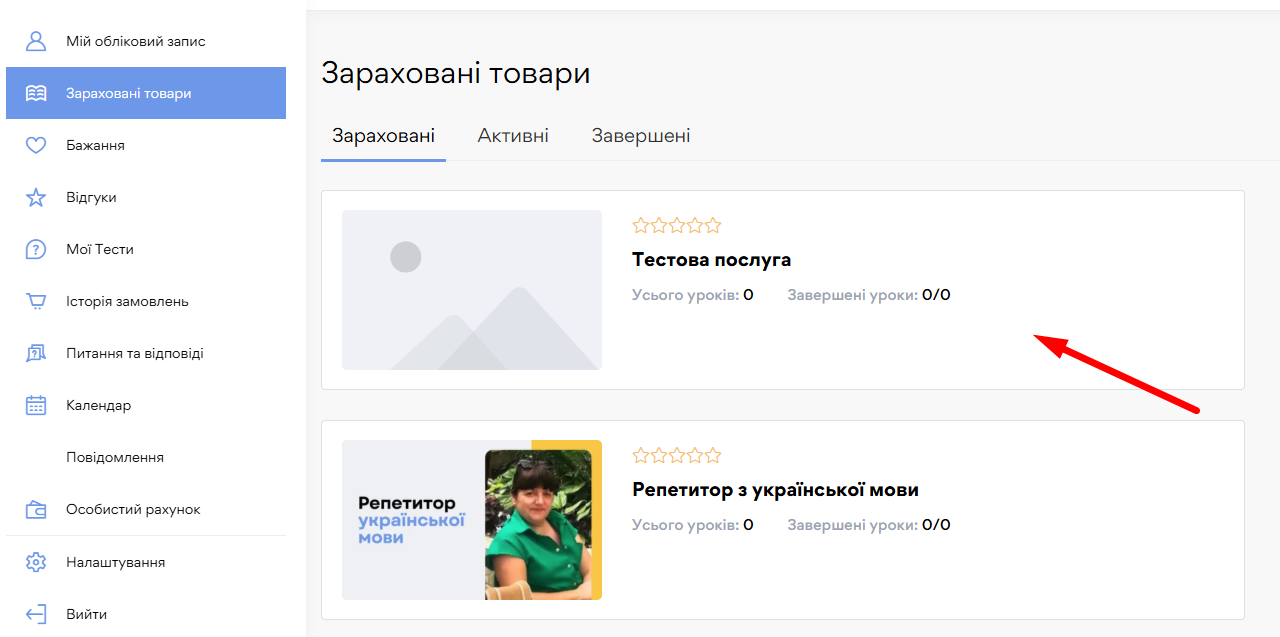
Task: Switch to the Активні tab
Action: click(513, 136)
